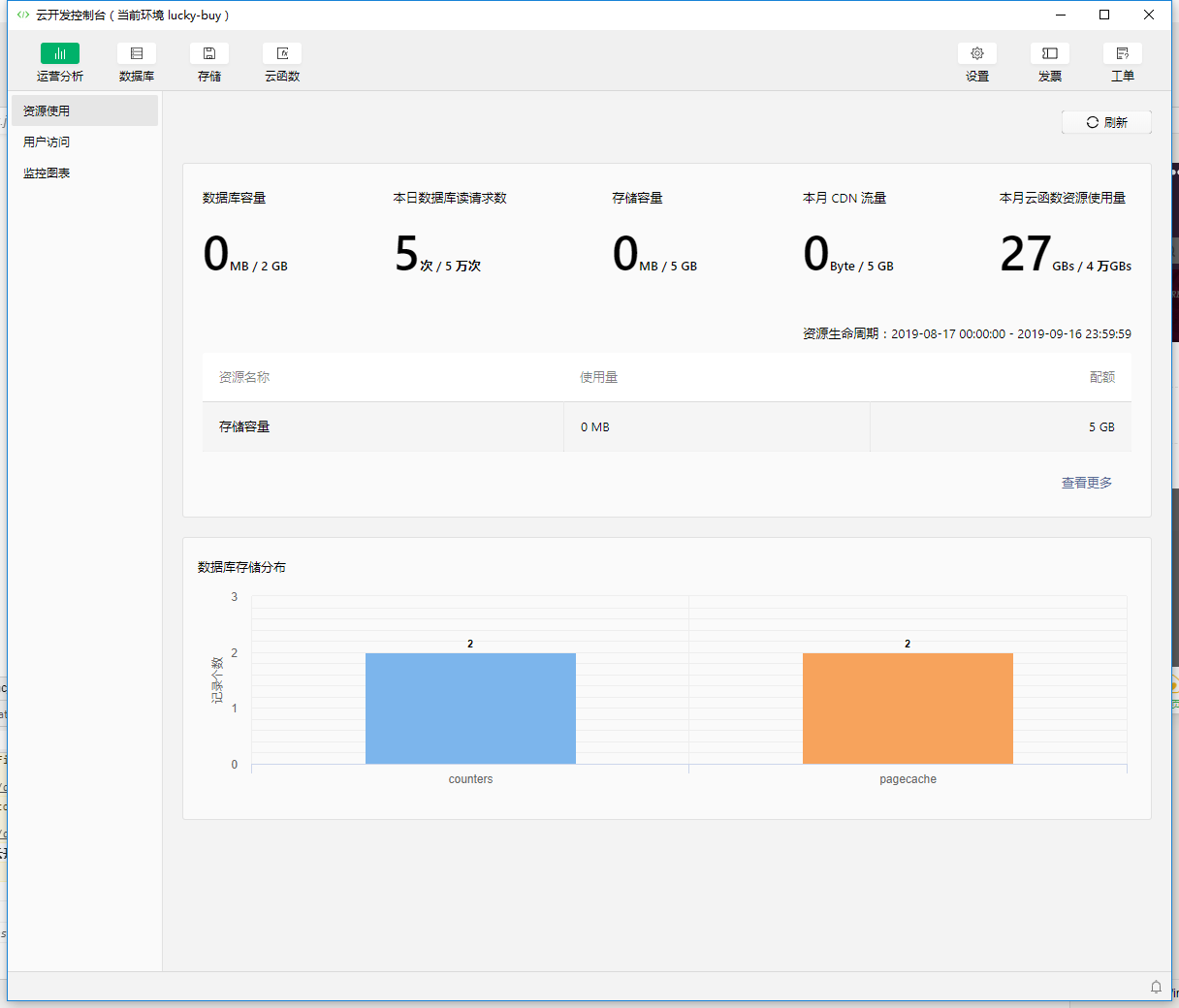
Task: Click the 云开发控制台 title bar logo icon
Action: click(x=23, y=15)
